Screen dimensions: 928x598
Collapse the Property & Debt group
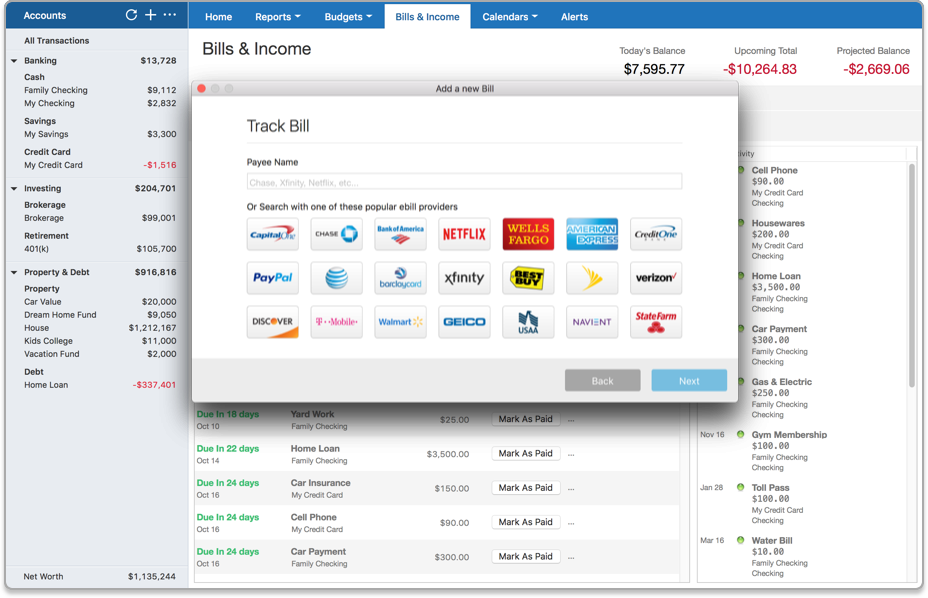pos(14,272)
